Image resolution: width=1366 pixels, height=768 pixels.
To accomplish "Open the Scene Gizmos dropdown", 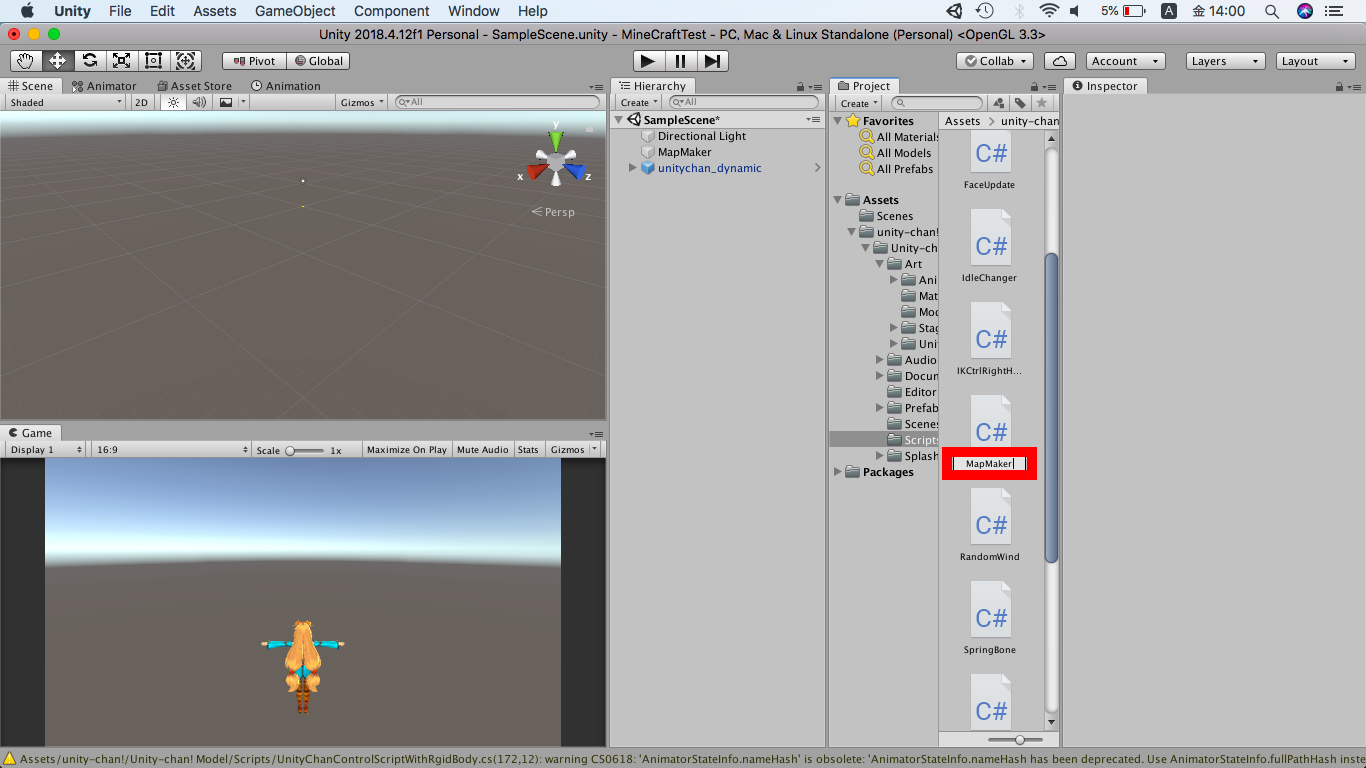I will click(x=363, y=102).
